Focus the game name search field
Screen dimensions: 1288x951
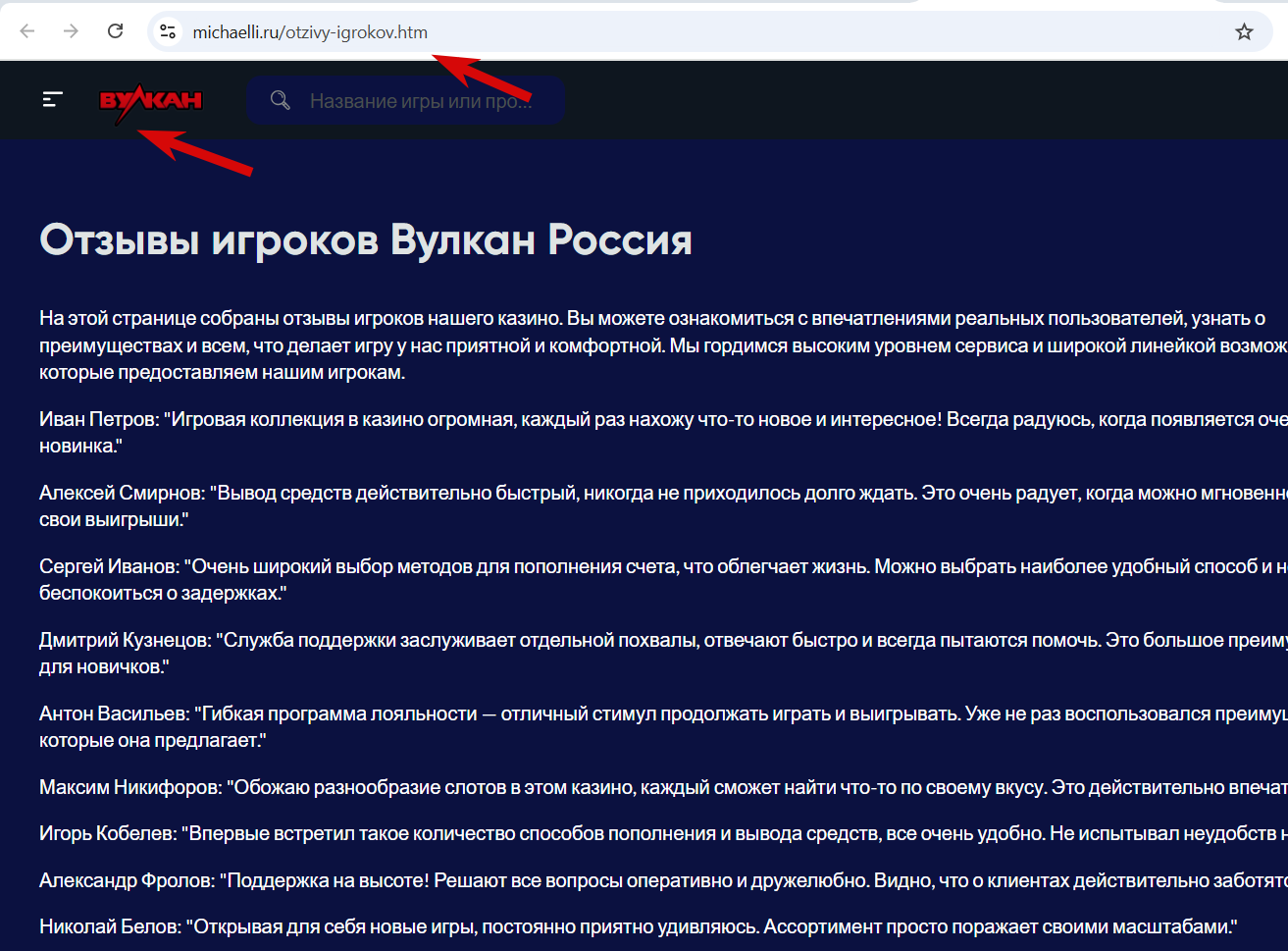click(x=405, y=100)
